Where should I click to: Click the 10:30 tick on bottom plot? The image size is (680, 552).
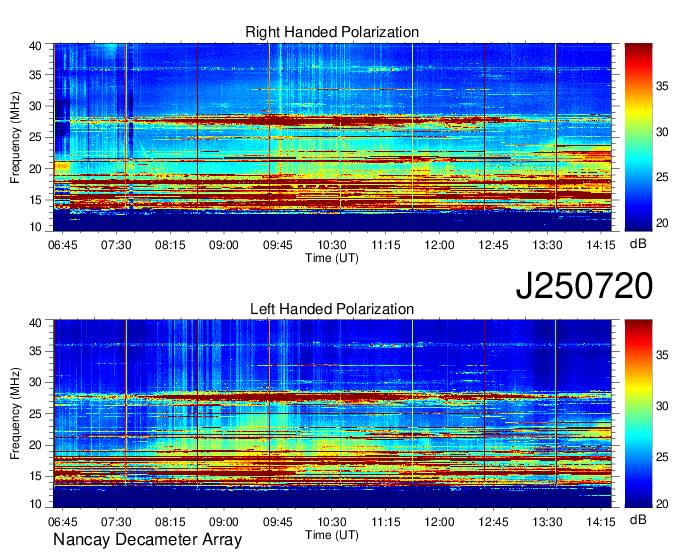[x=332, y=522]
